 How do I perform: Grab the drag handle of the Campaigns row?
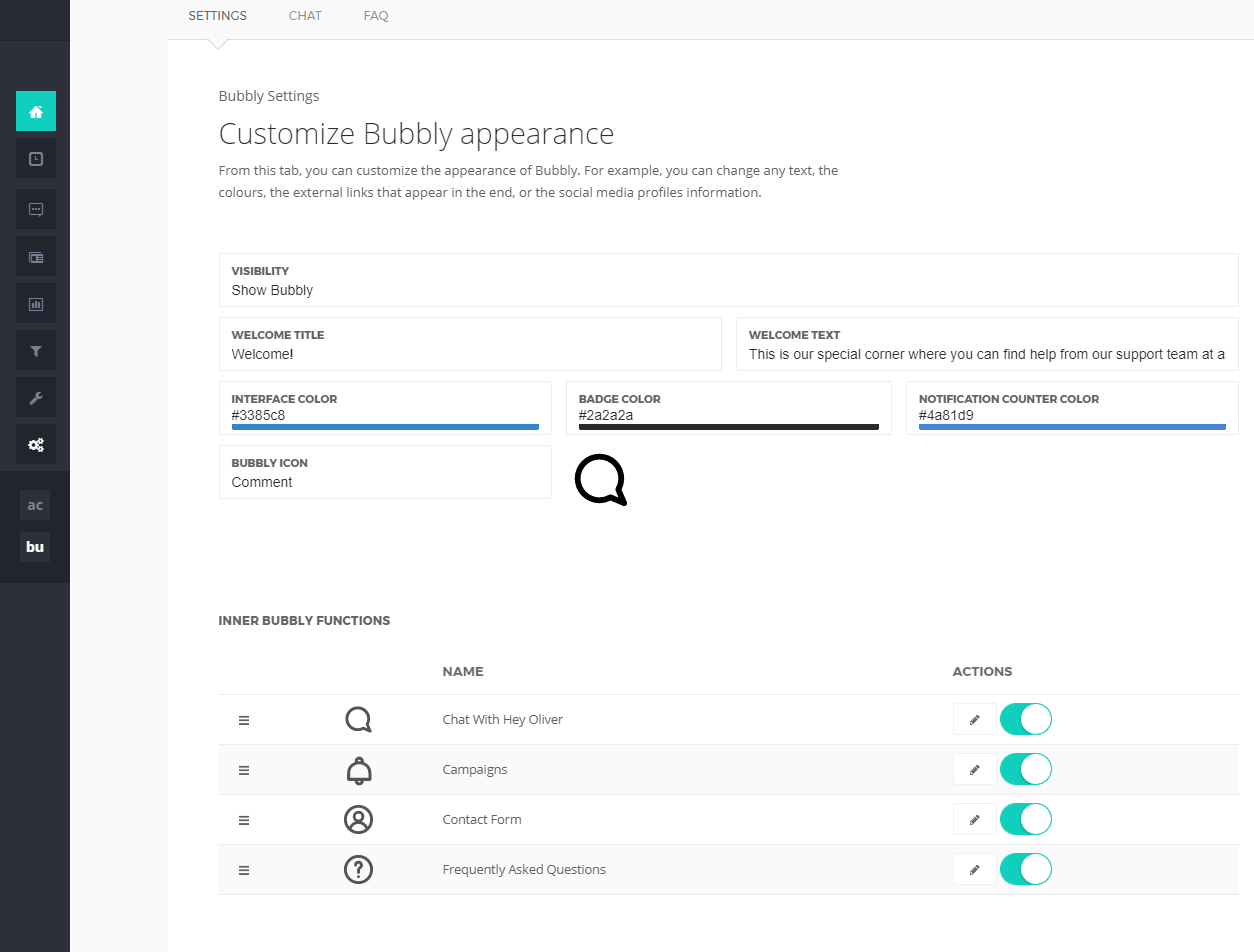244,770
